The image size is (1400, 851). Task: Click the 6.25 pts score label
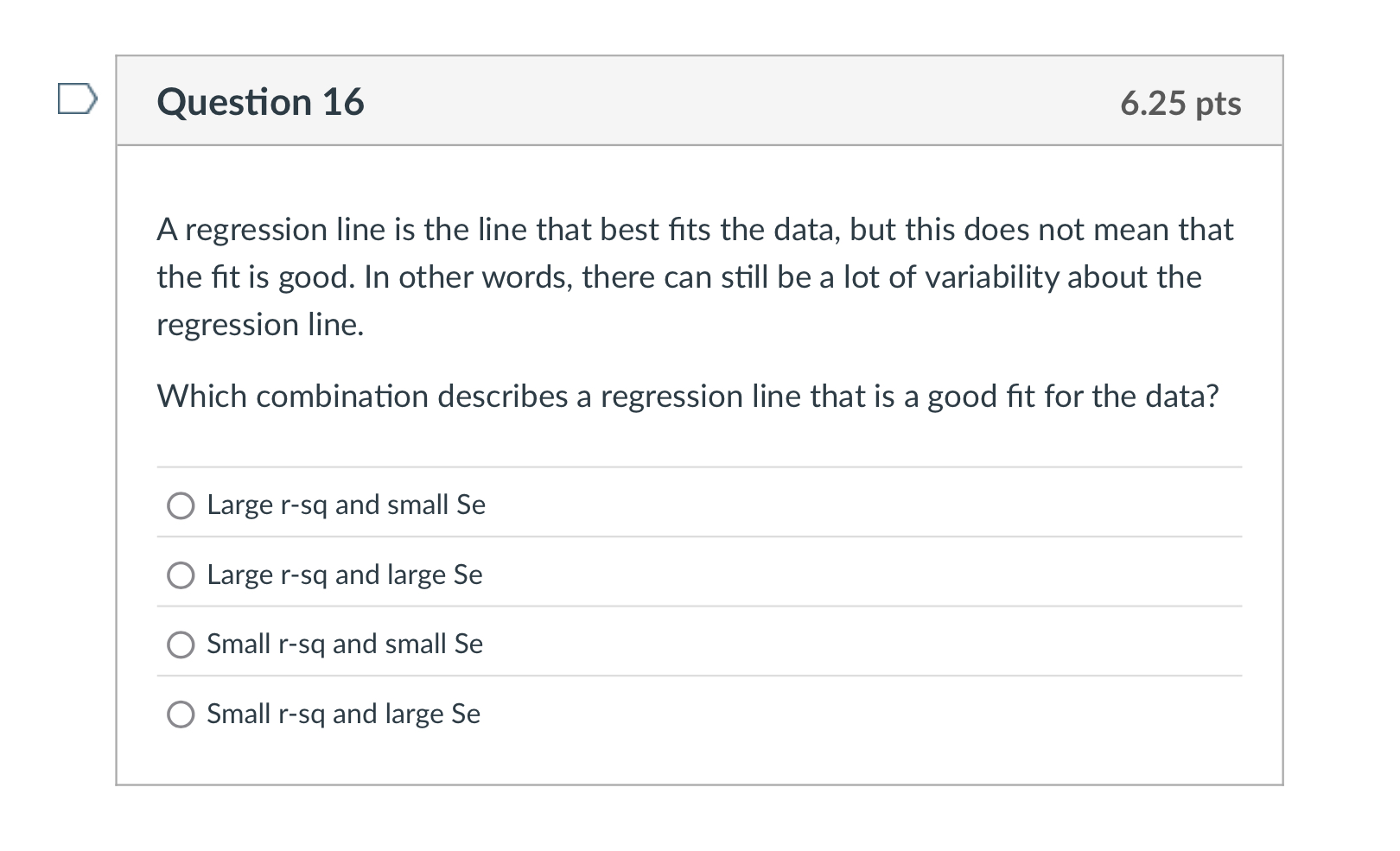[x=1180, y=102]
